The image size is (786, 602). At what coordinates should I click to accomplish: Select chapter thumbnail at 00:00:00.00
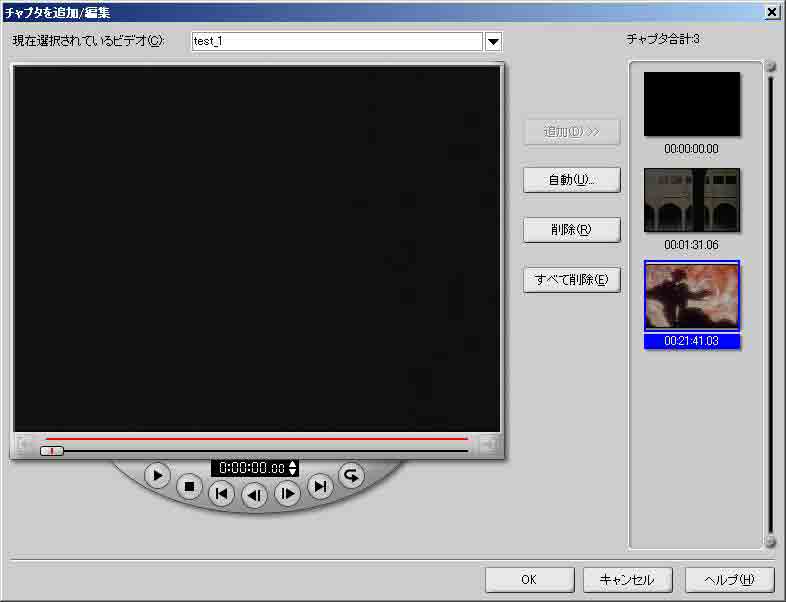(692, 104)
